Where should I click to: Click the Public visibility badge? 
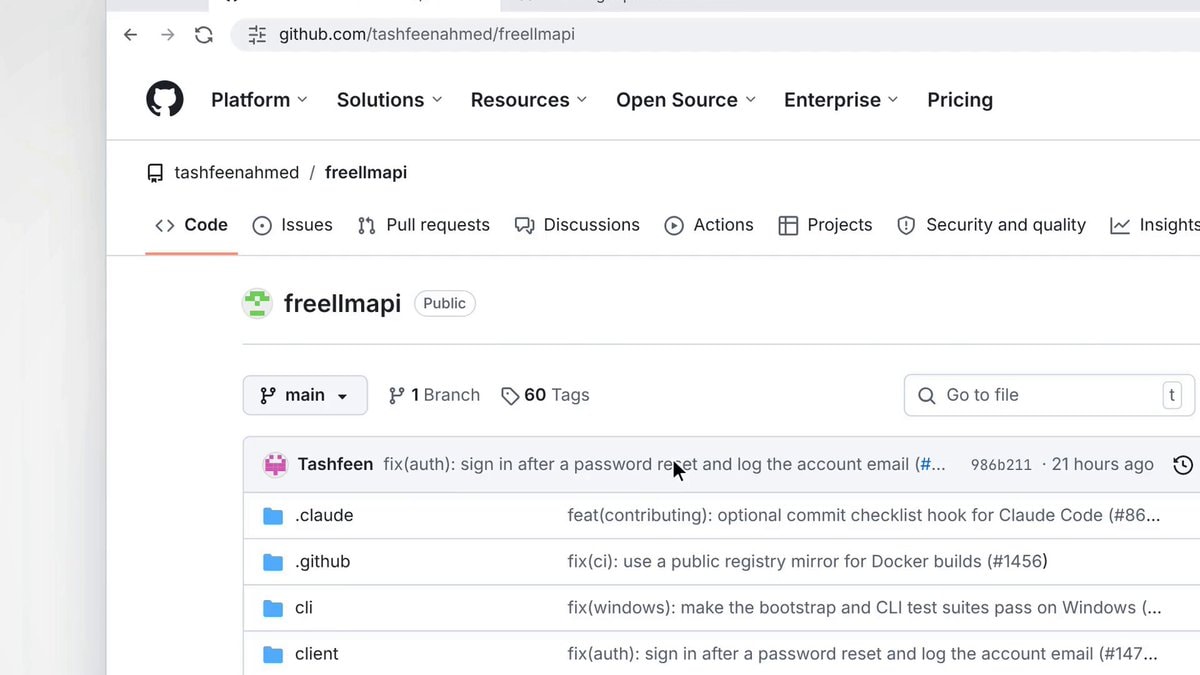(x=445, y=304)
